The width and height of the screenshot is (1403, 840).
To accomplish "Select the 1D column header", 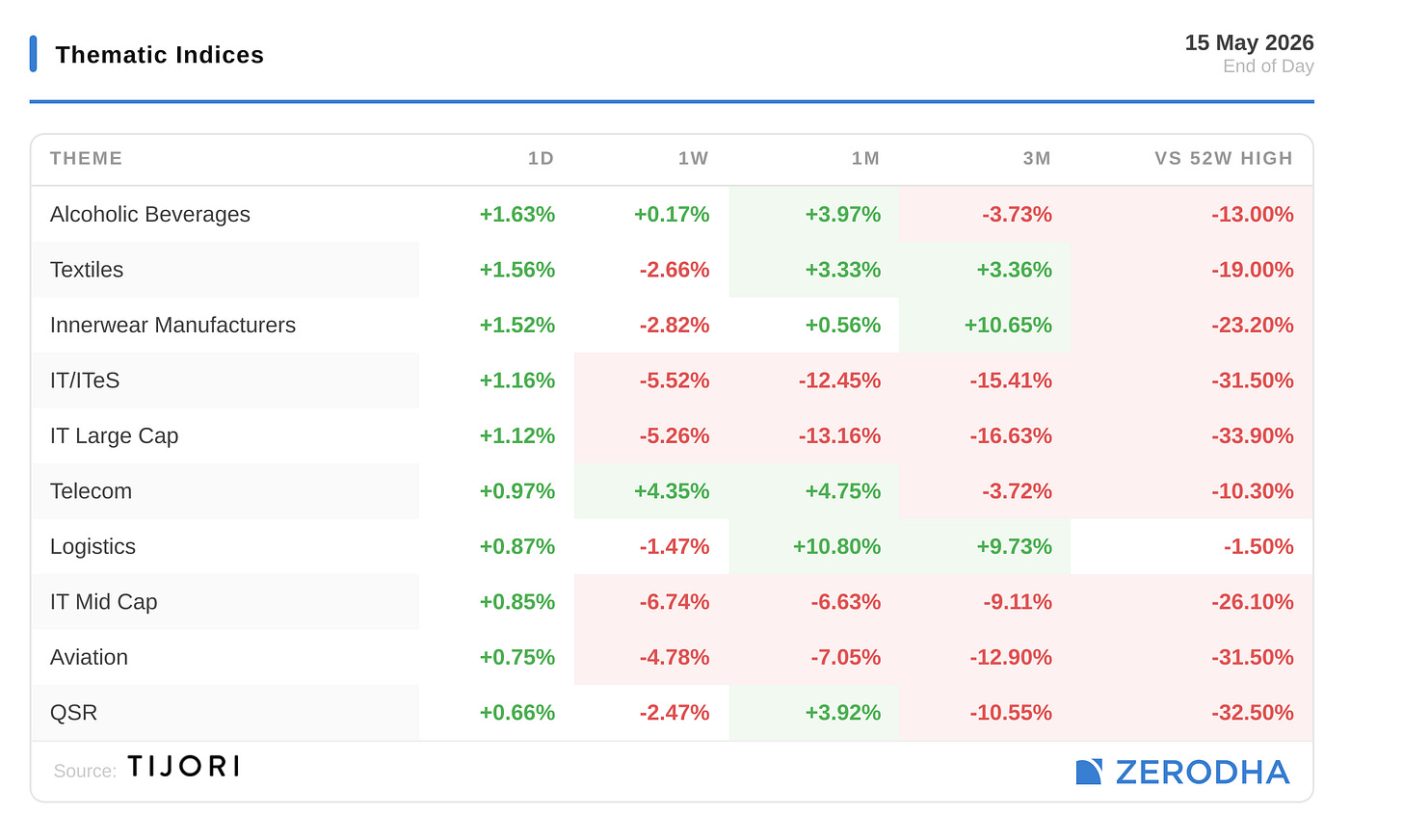I will pyautogui.click(x=541, y=158).
